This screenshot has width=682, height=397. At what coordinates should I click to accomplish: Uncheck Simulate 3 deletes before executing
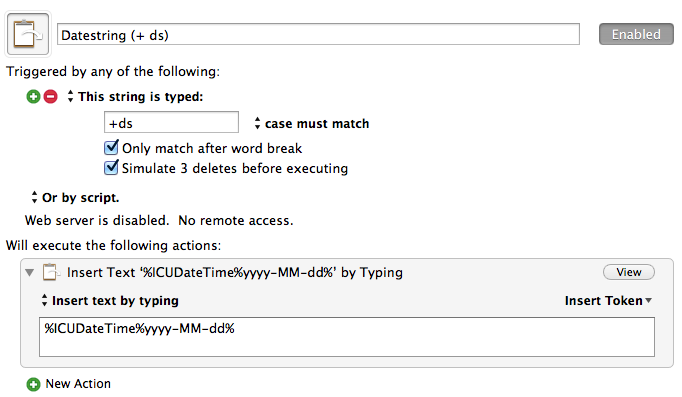[x=111, y=168]
